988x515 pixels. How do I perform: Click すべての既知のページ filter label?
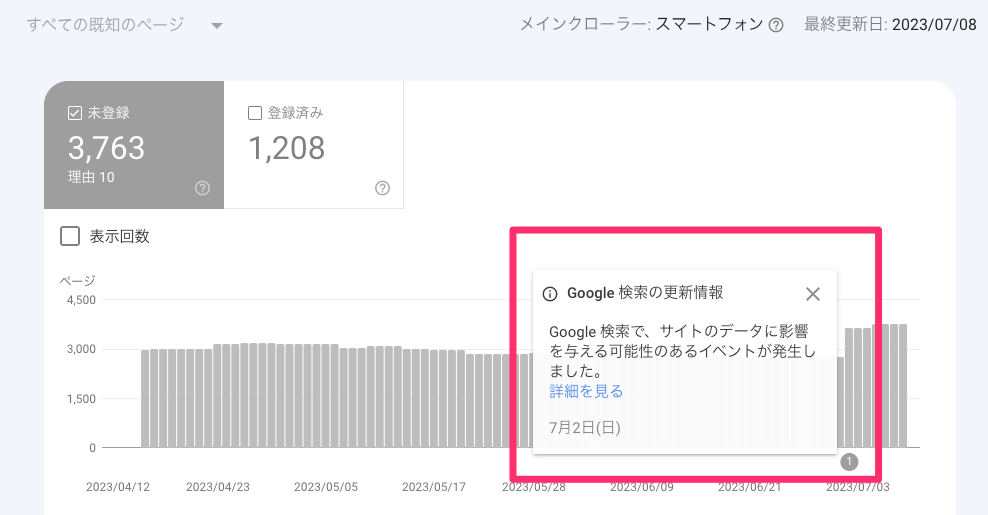coord(106,25)
